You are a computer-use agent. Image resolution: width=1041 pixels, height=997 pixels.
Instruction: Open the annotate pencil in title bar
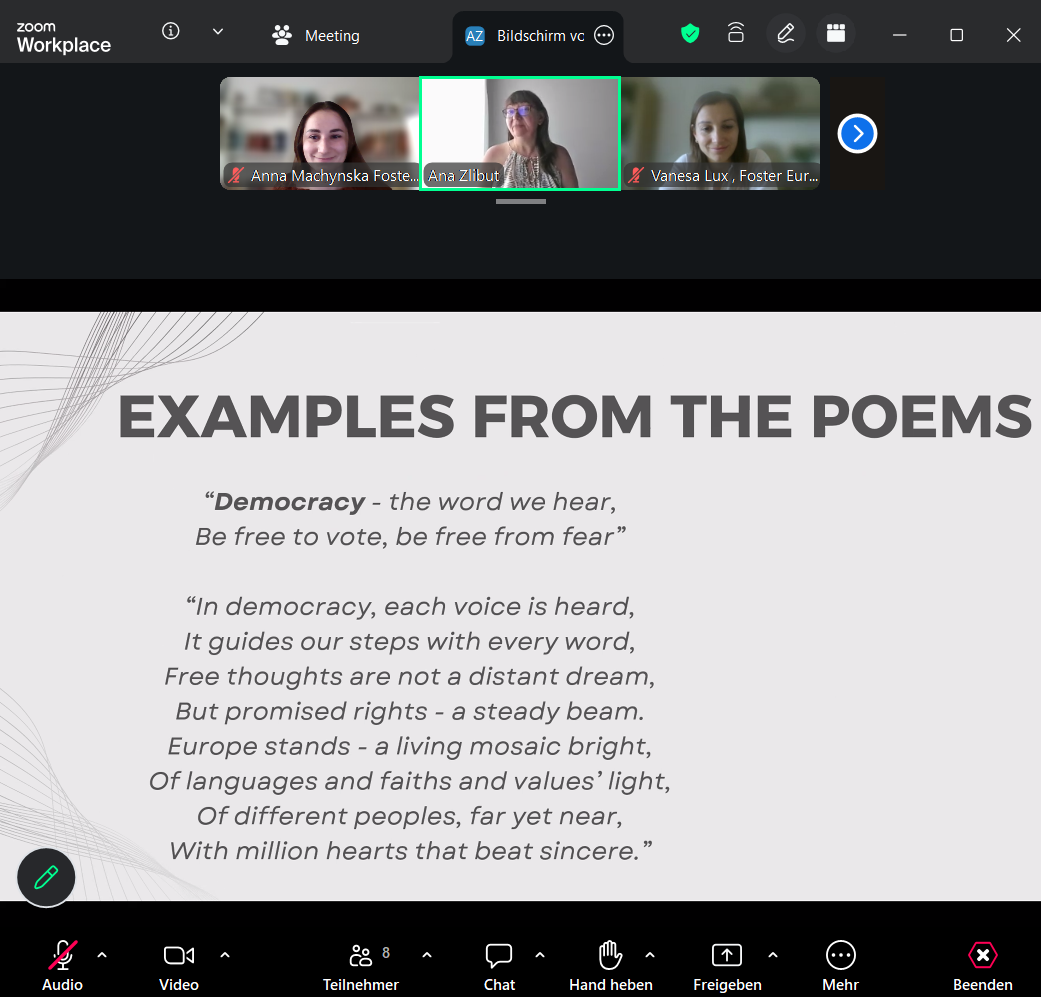[x=786, y=33]
